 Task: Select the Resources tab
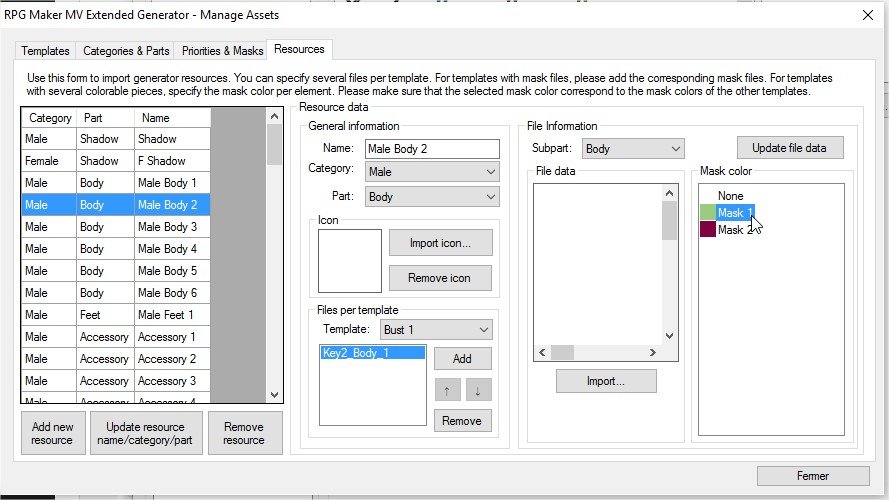click(x=299, y=49)
